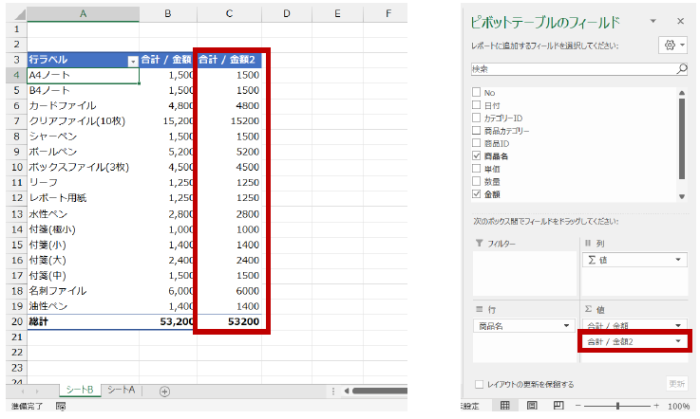
Task: Select the シートB sheet tab
Action: point(78,390)
